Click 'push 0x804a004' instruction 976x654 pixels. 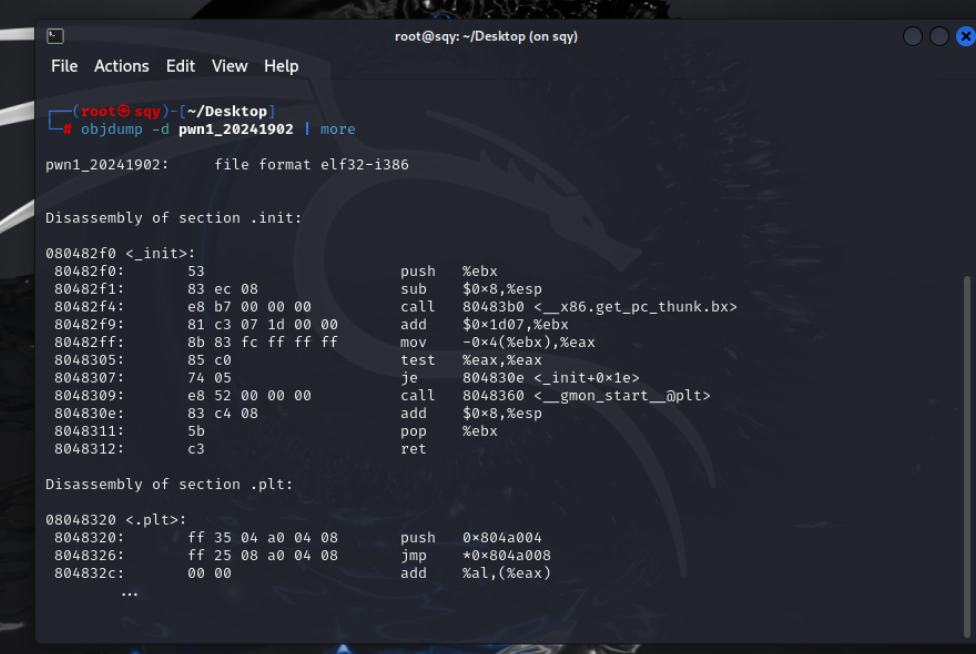(x=471, y=538)
